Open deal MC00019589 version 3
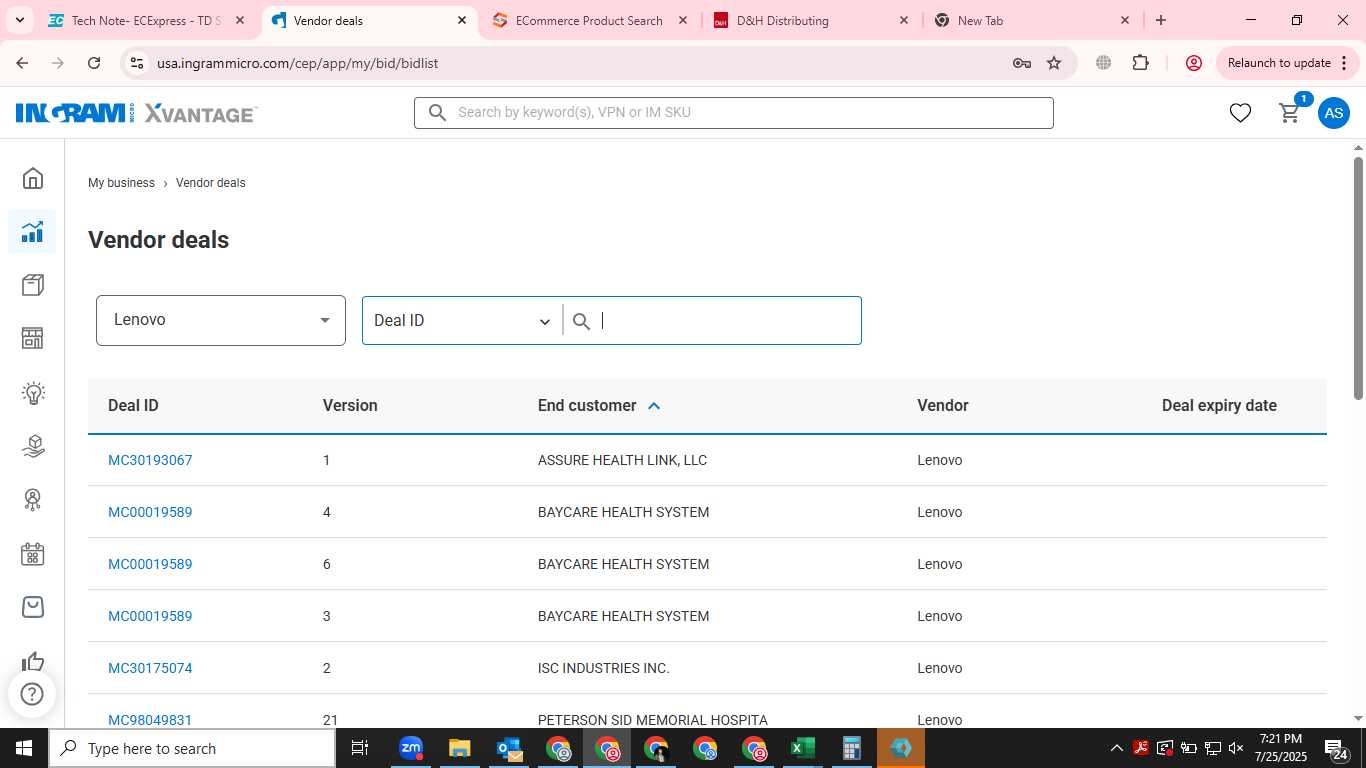The height and width of the screenshot is (768, 1366). point(150,616)
